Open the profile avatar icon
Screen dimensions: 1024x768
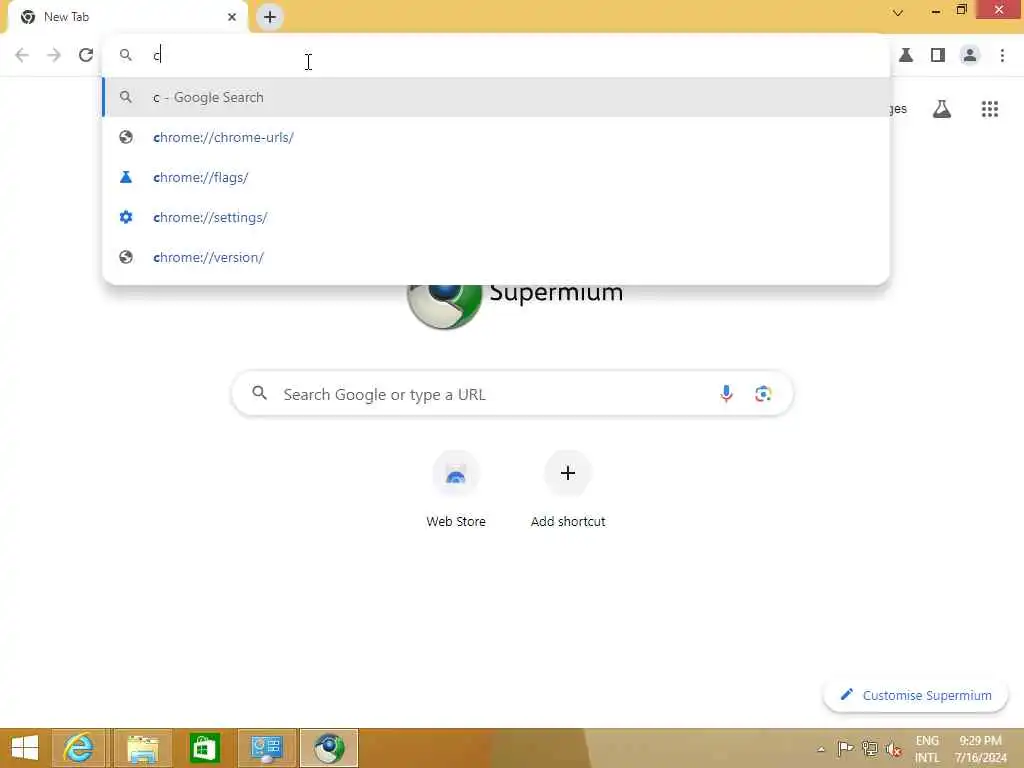tap(970, 55)
